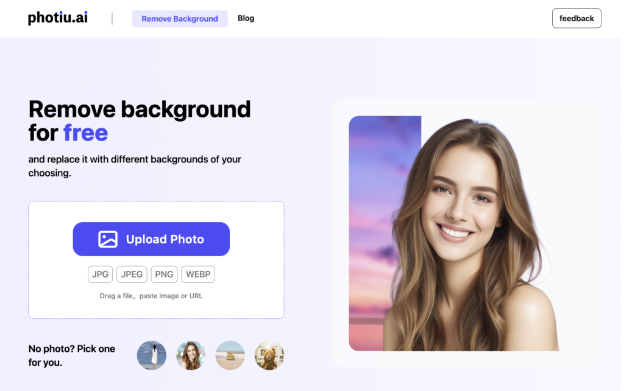644x391 pixels.
Task: Click the 'Drag a file, paste image or URL' text
Action: click(x=151, y=296)
